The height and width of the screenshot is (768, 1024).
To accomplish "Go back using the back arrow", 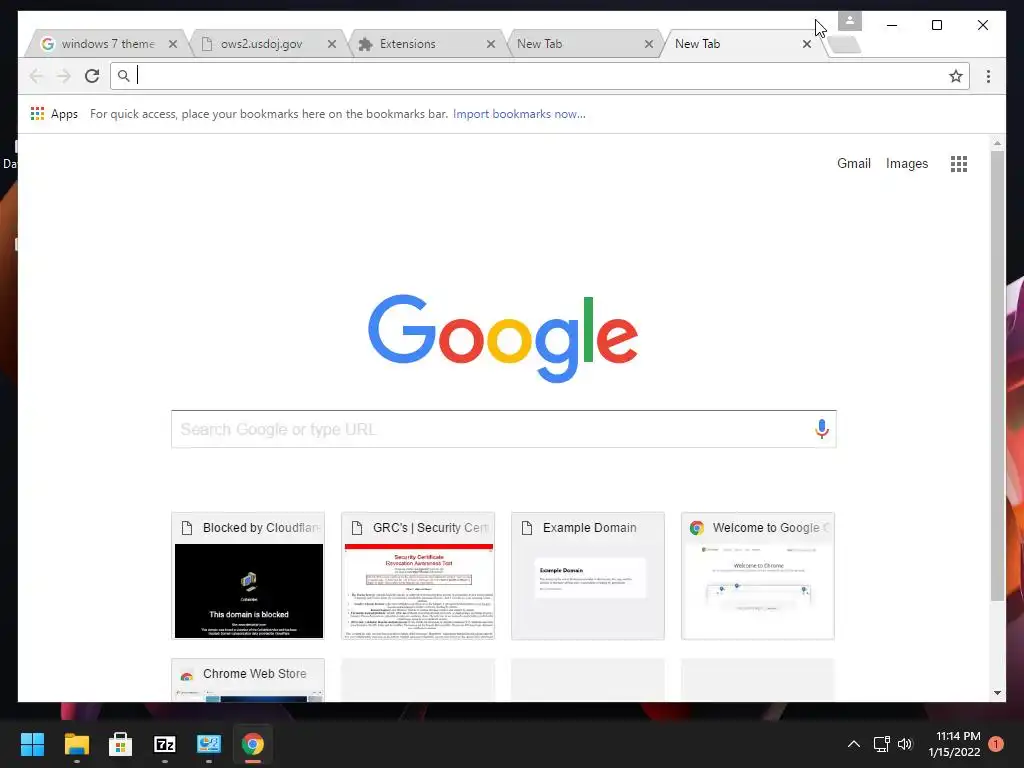I will tap(37, 76).
